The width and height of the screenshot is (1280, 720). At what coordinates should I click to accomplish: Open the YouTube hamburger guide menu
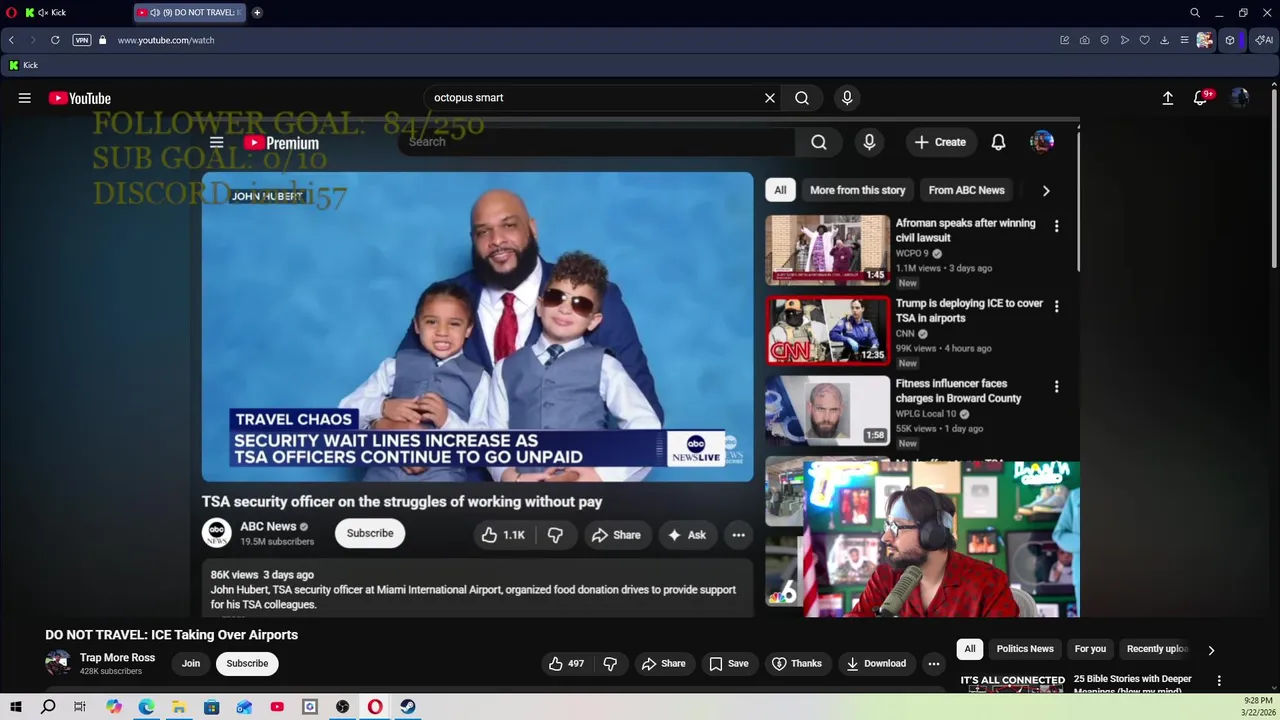pyautogui.click(x=25, y=98)
